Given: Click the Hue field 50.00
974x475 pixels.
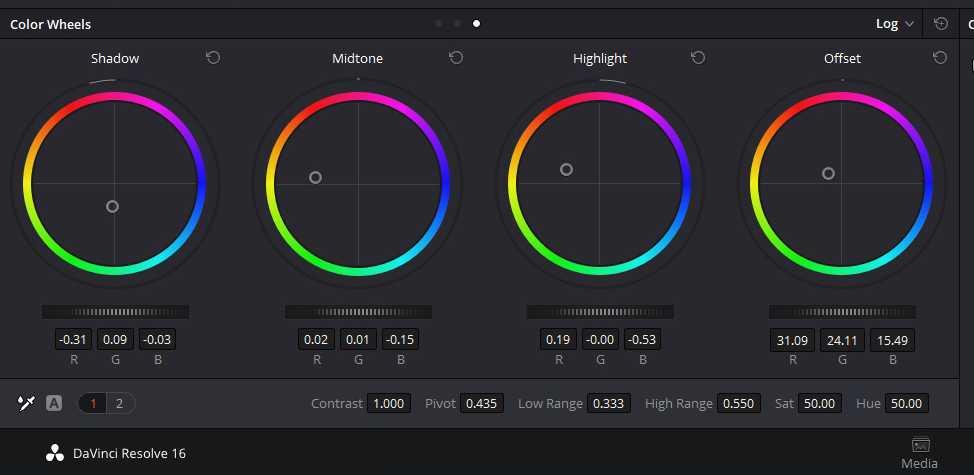Looking at the screenshot, I should 907,404.
